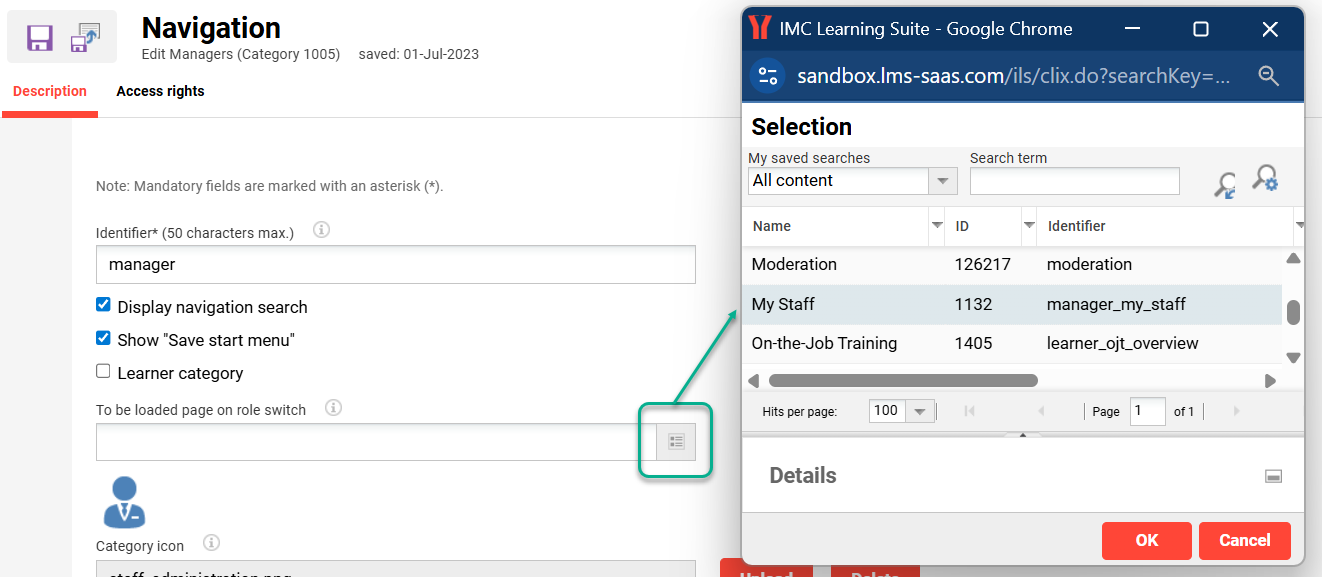Open the Name column filter dropdown
Screen dimensions: 1322x577
pos(936,226)
